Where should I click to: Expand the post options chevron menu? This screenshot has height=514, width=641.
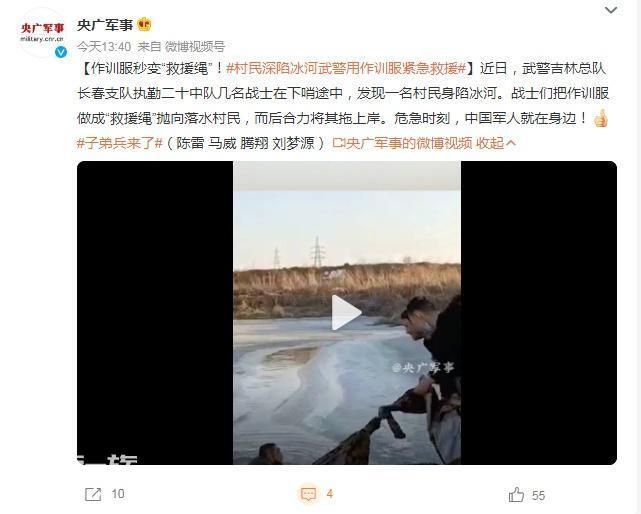611,10
